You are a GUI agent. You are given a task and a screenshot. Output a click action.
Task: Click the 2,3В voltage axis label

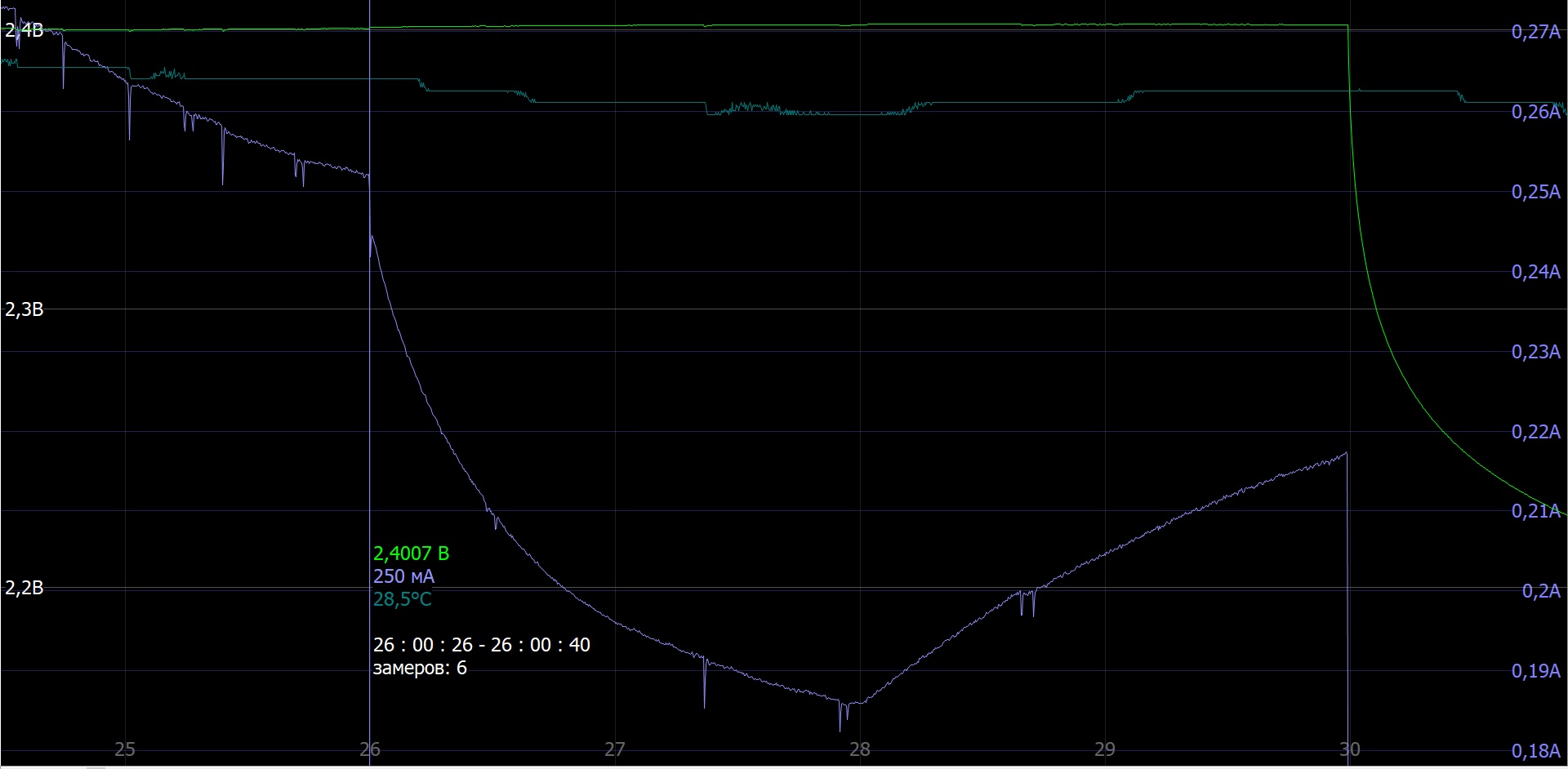click(24, 309)
